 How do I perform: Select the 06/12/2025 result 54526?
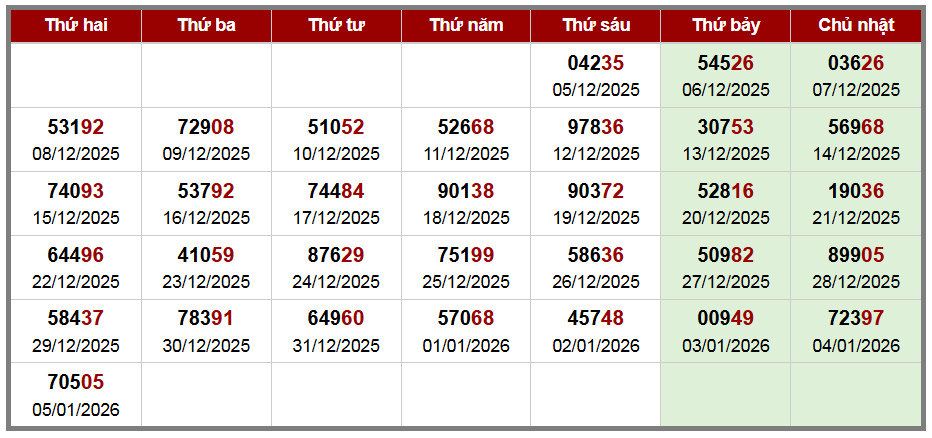coord(725,64)
